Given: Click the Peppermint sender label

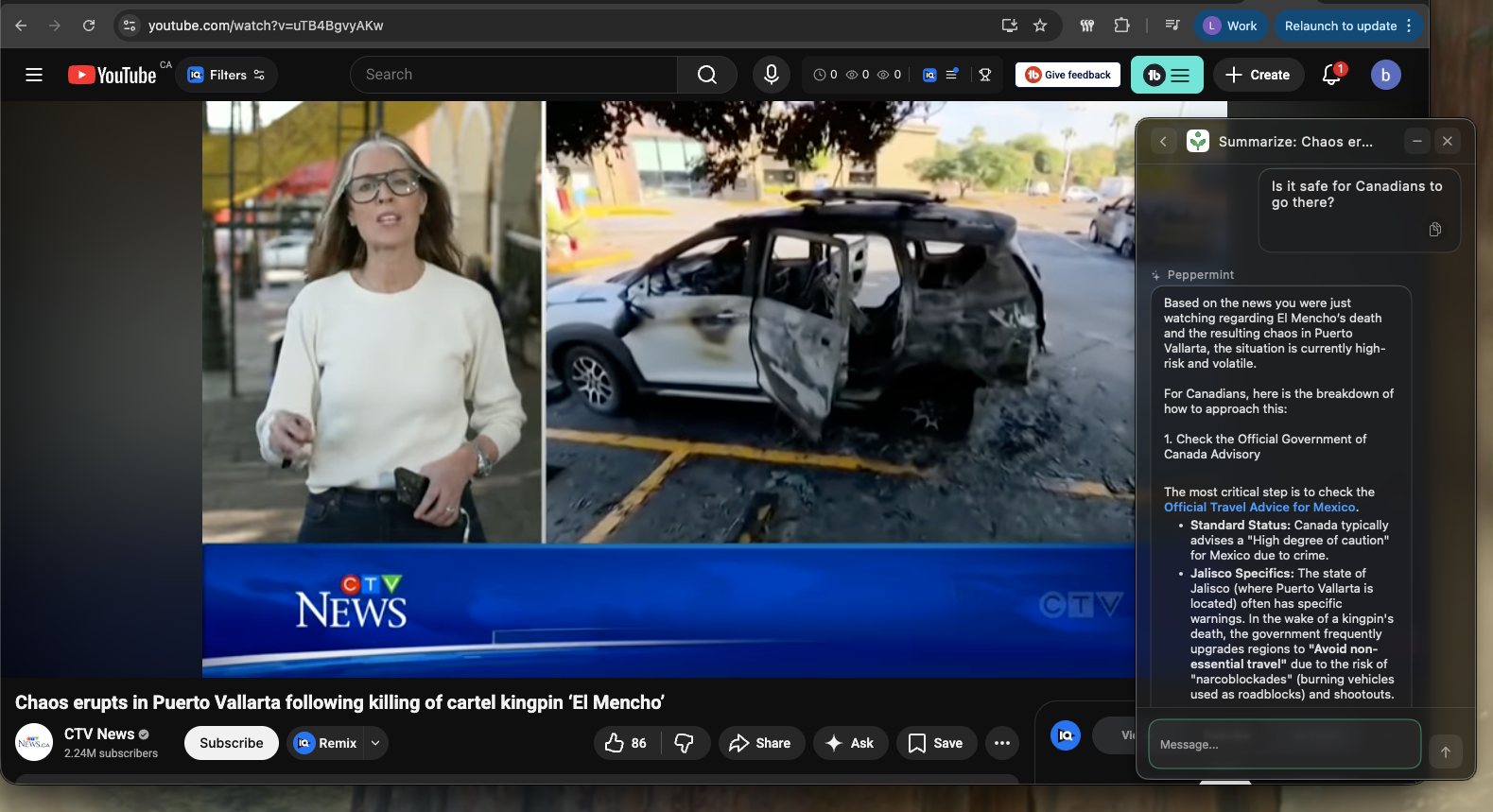Looking at the screenshot, I should tap(1200, 275).
